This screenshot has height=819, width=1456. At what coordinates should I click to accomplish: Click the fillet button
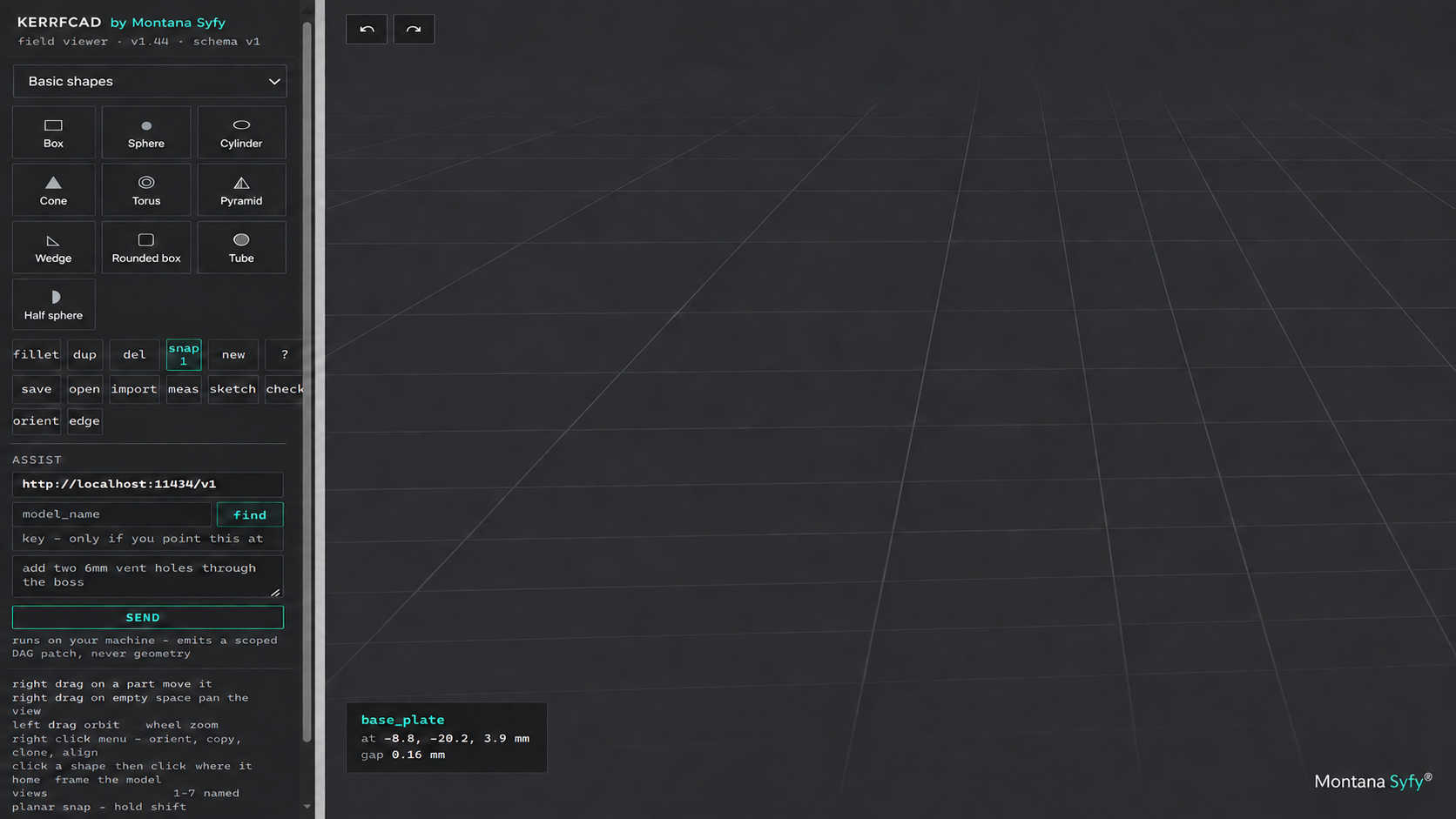[37, 354]
